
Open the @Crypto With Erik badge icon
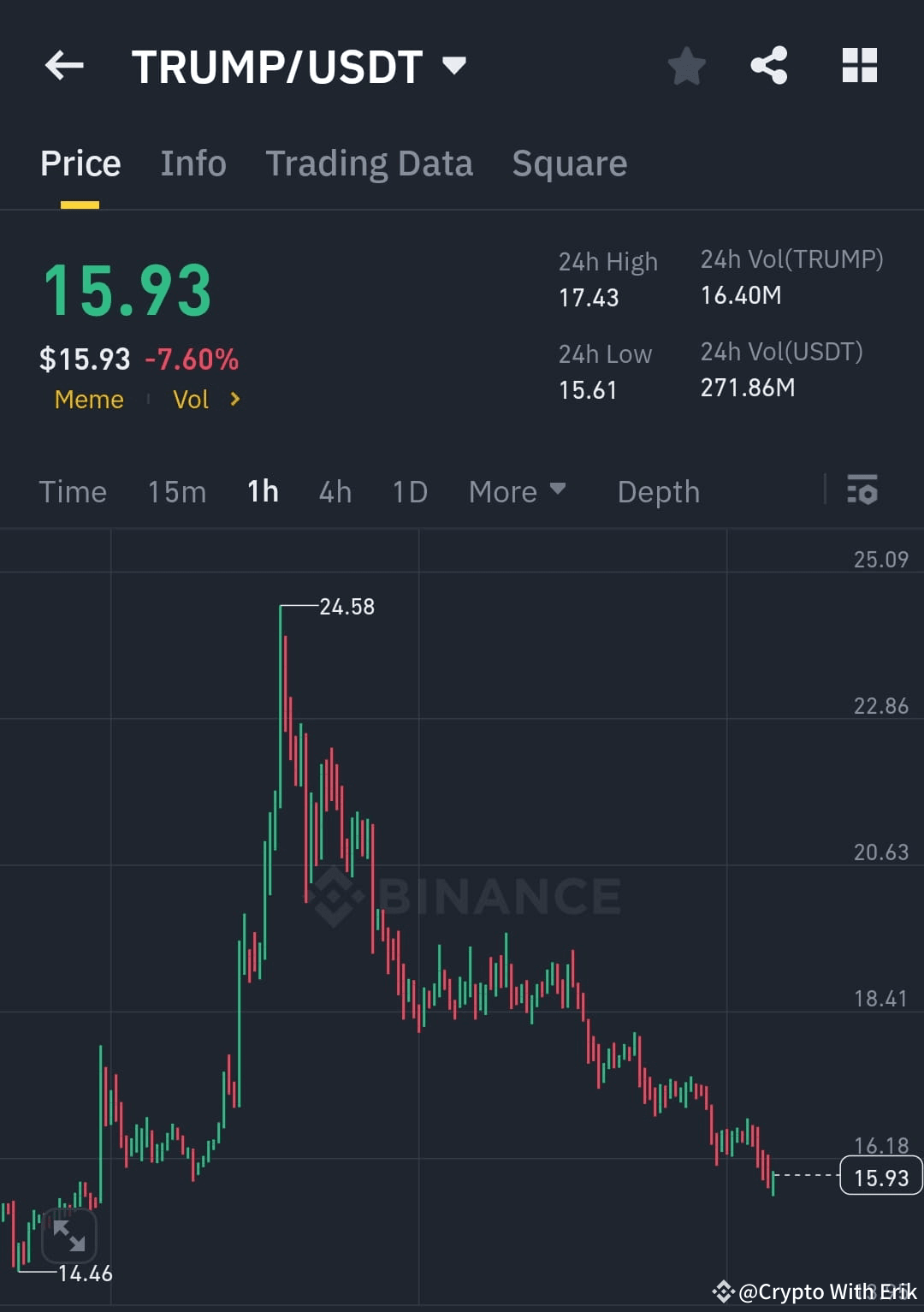(723, 1292)
